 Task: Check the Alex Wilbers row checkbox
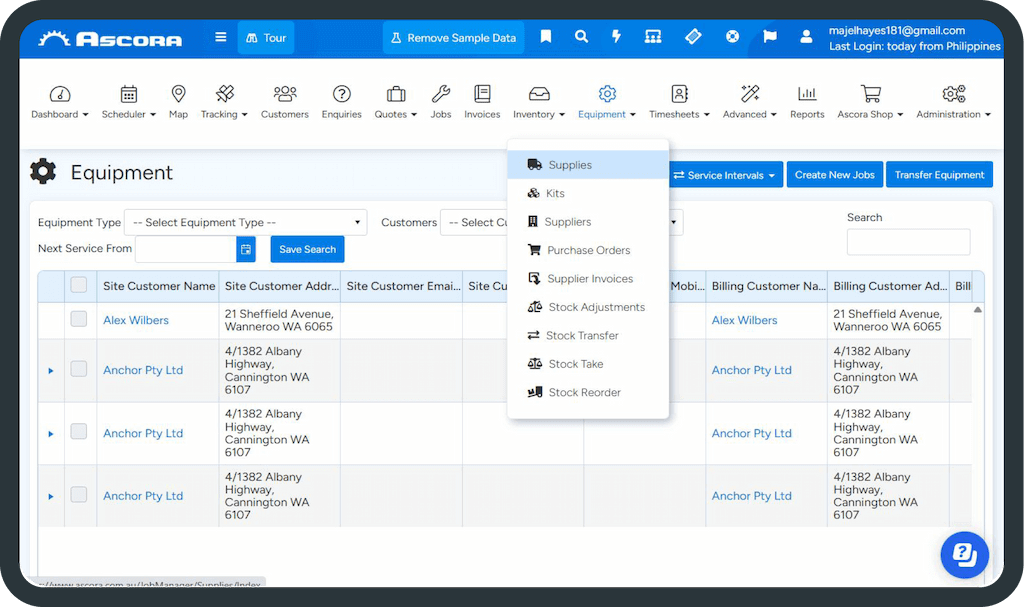click(79, 319)
